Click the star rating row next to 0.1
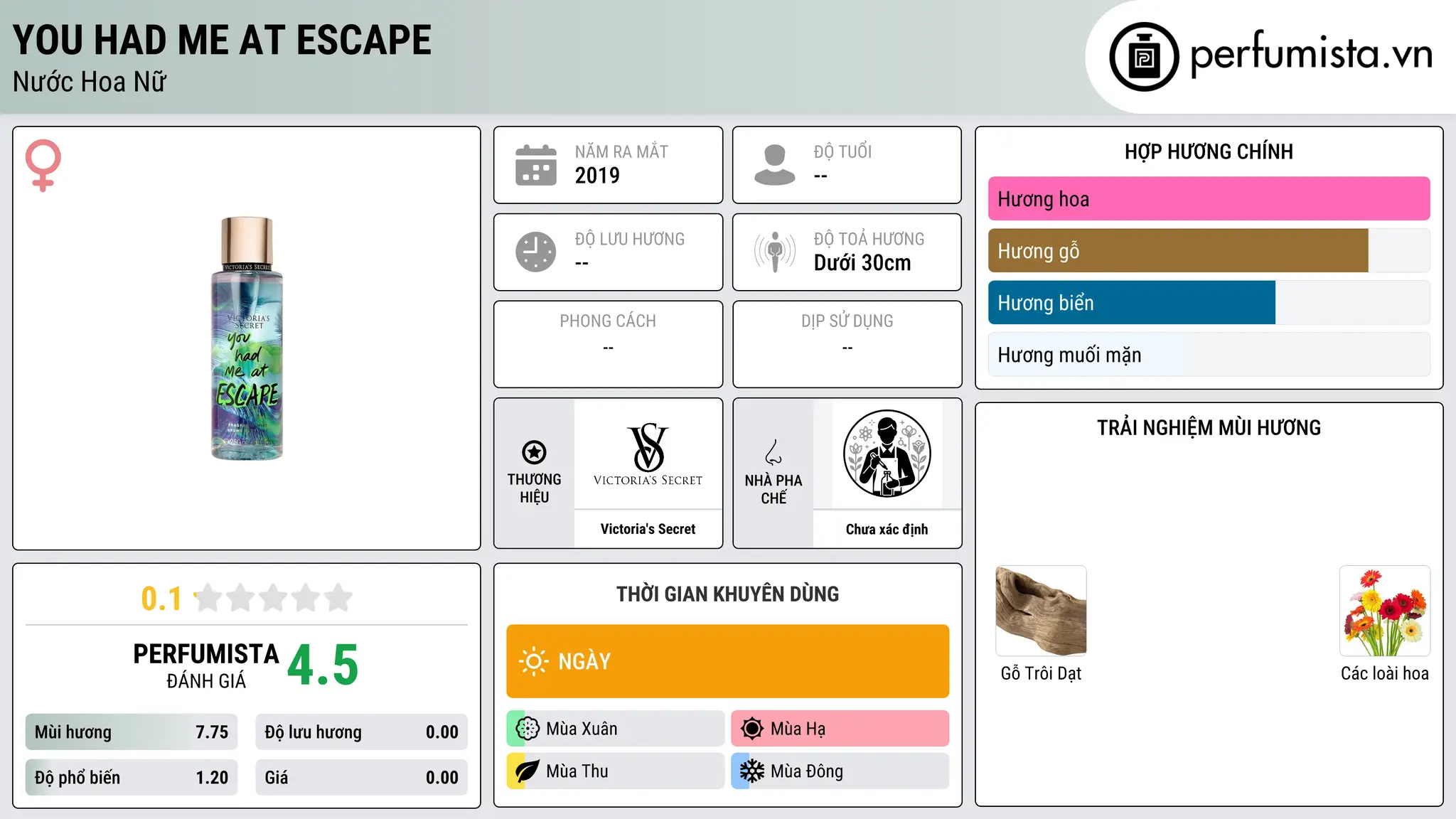 click(273, 598)
